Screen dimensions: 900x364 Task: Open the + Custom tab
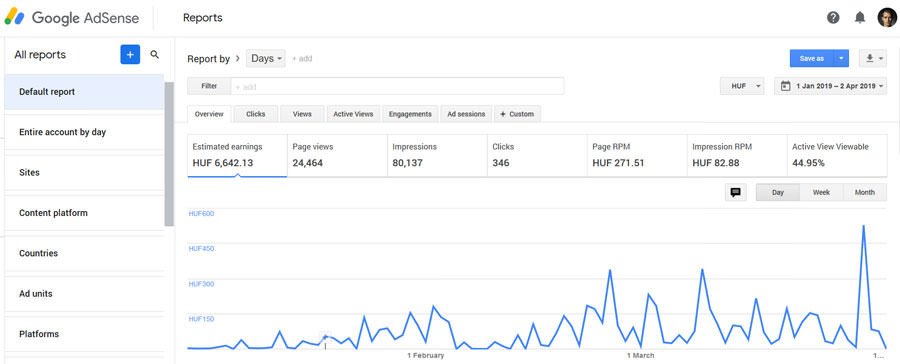point(517,114)
